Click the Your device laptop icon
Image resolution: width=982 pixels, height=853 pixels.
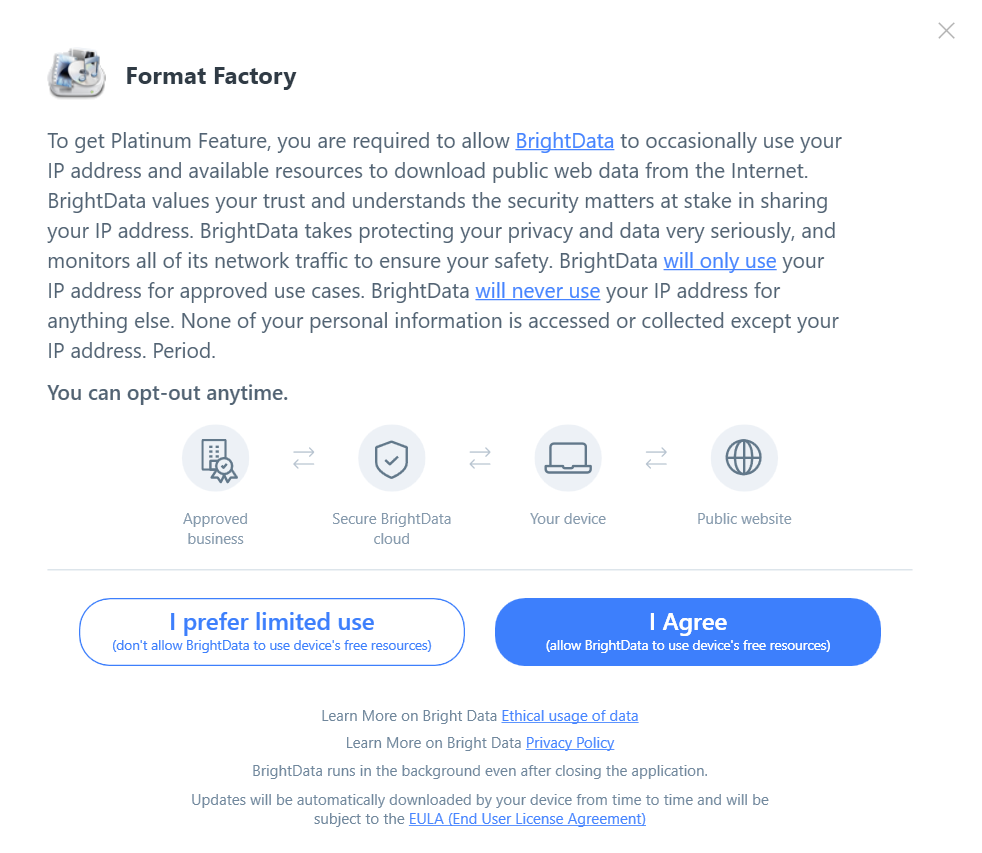coord(568,458)
